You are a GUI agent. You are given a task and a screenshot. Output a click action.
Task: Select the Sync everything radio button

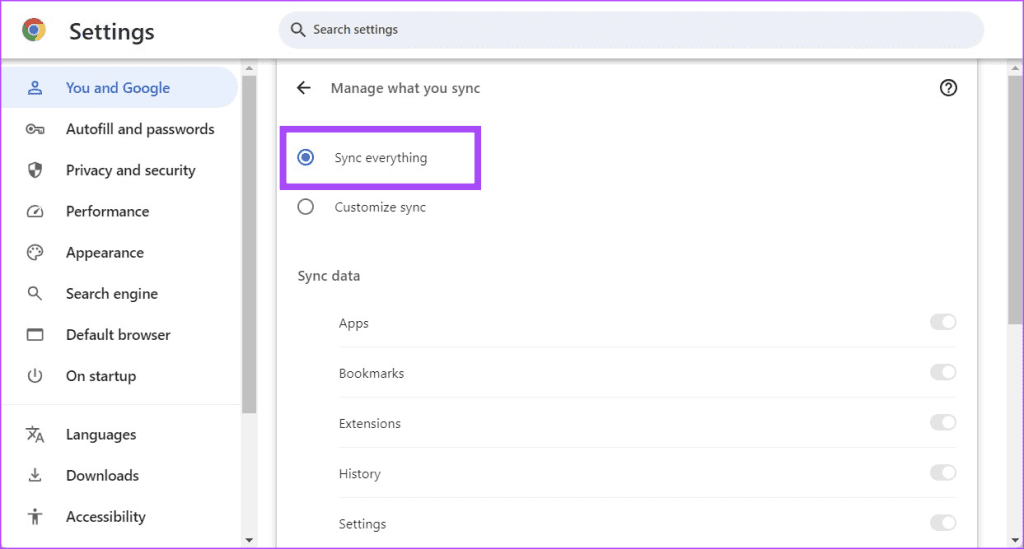pos(306,157)
